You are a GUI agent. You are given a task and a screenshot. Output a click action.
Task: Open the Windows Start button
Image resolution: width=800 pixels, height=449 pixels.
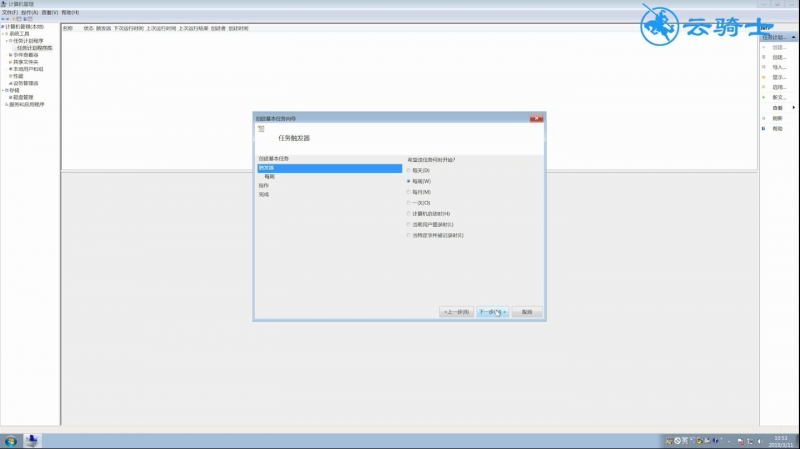coord(11,441)
